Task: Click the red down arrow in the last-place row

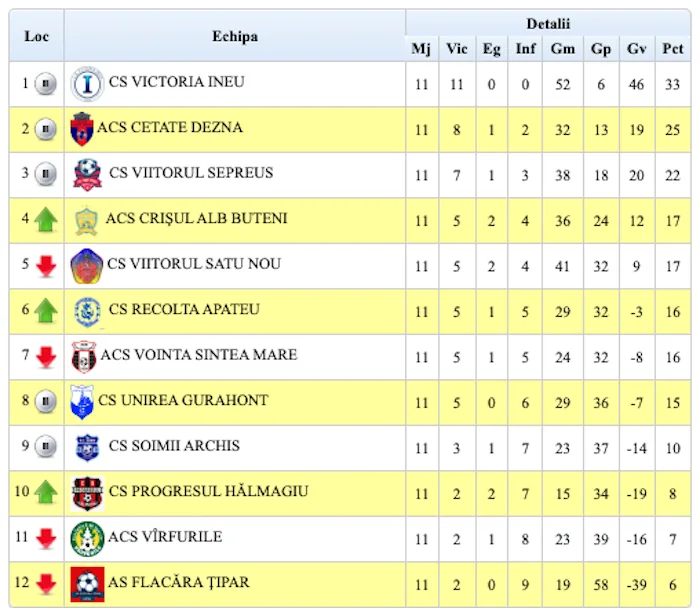Action: click(x=46, y=584)
